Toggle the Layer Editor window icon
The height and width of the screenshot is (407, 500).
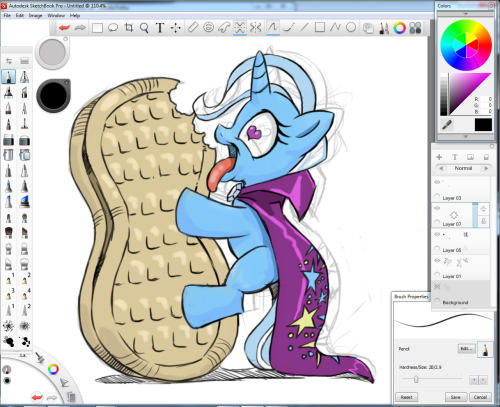tap(368, 28)
